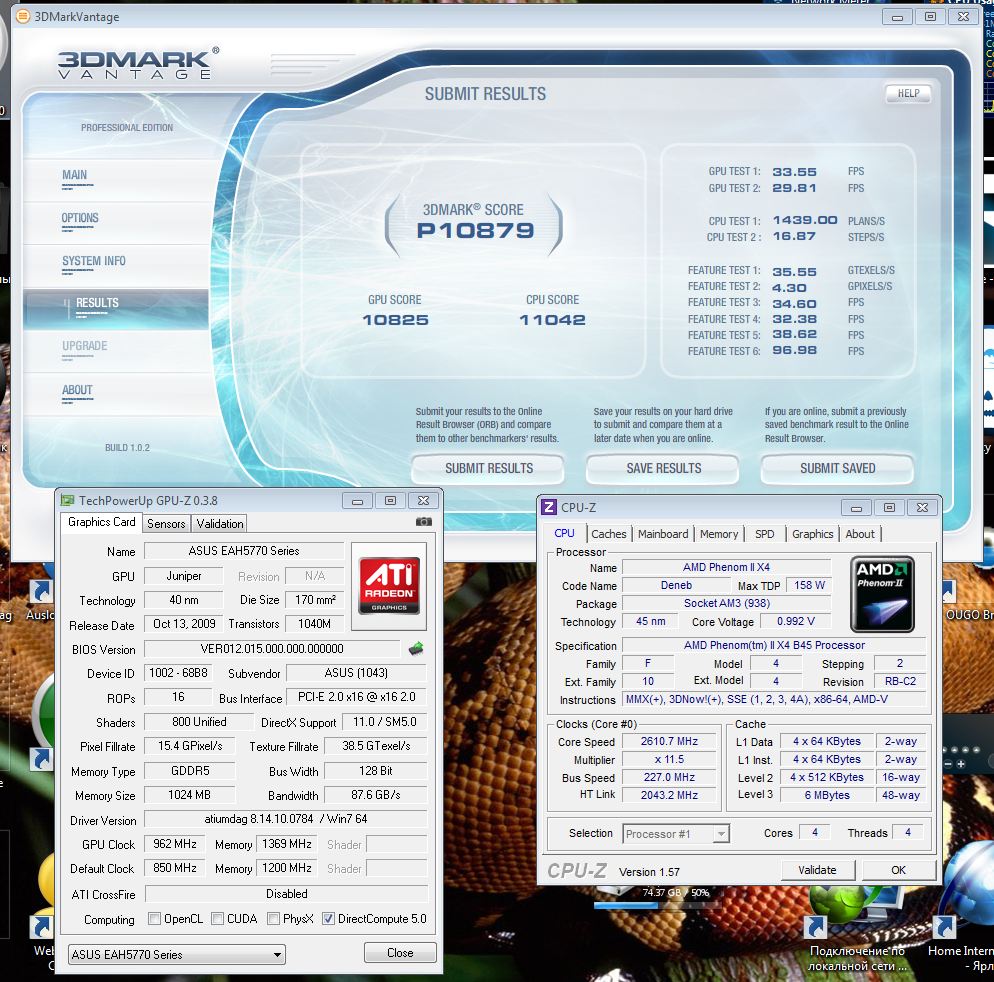Open the Mainboard tab in CPU-Z

coord(662,534)
